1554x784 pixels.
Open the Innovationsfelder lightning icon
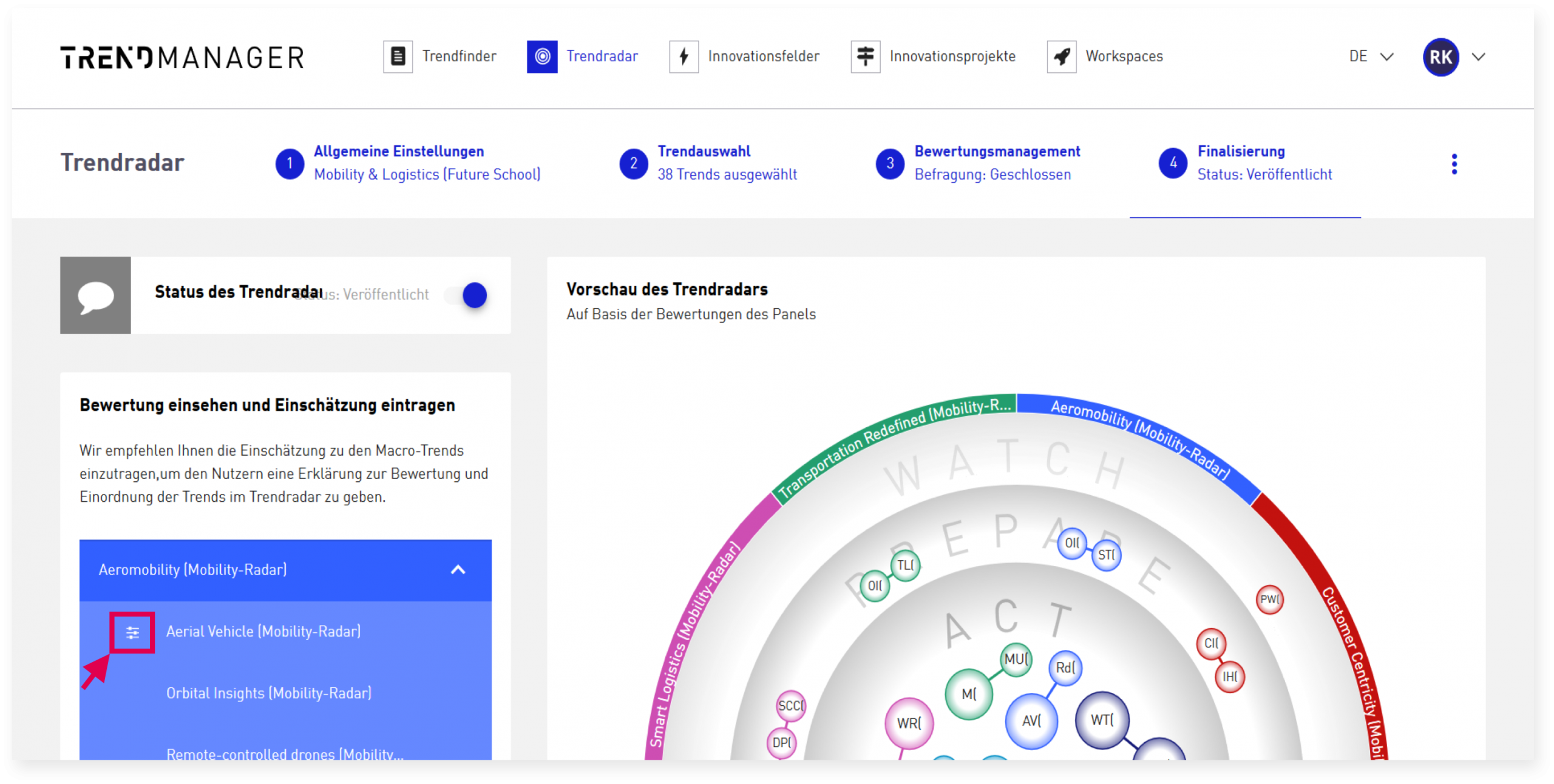click(x=684, y=56)
